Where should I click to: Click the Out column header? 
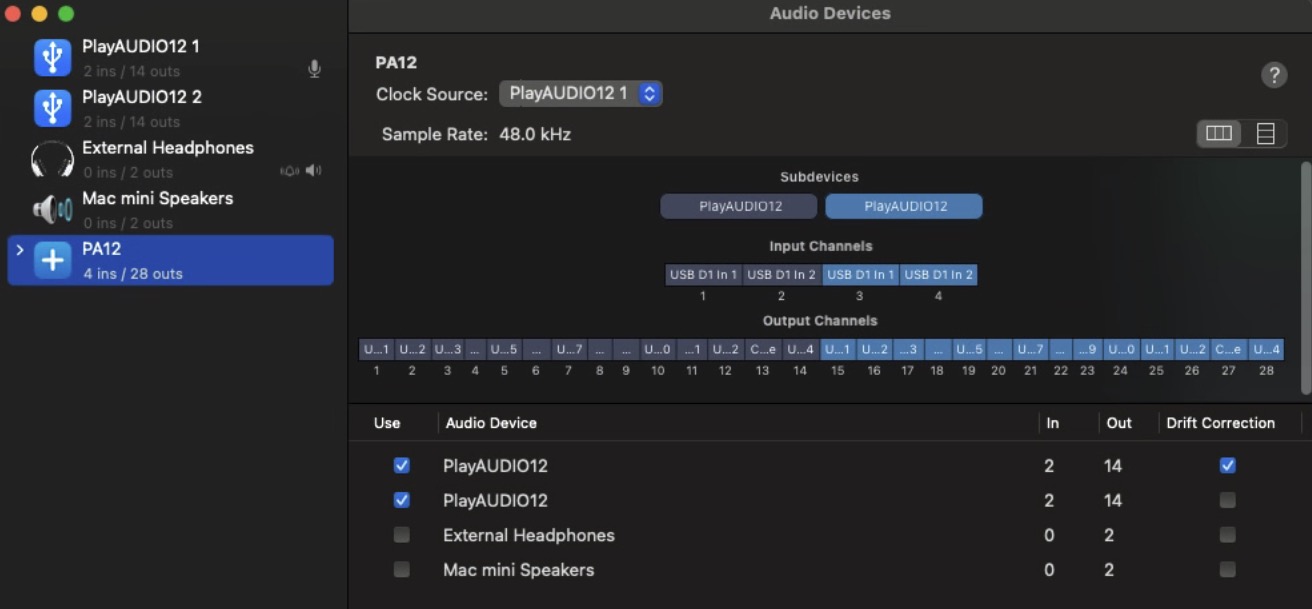click(x=1119, y=423)
